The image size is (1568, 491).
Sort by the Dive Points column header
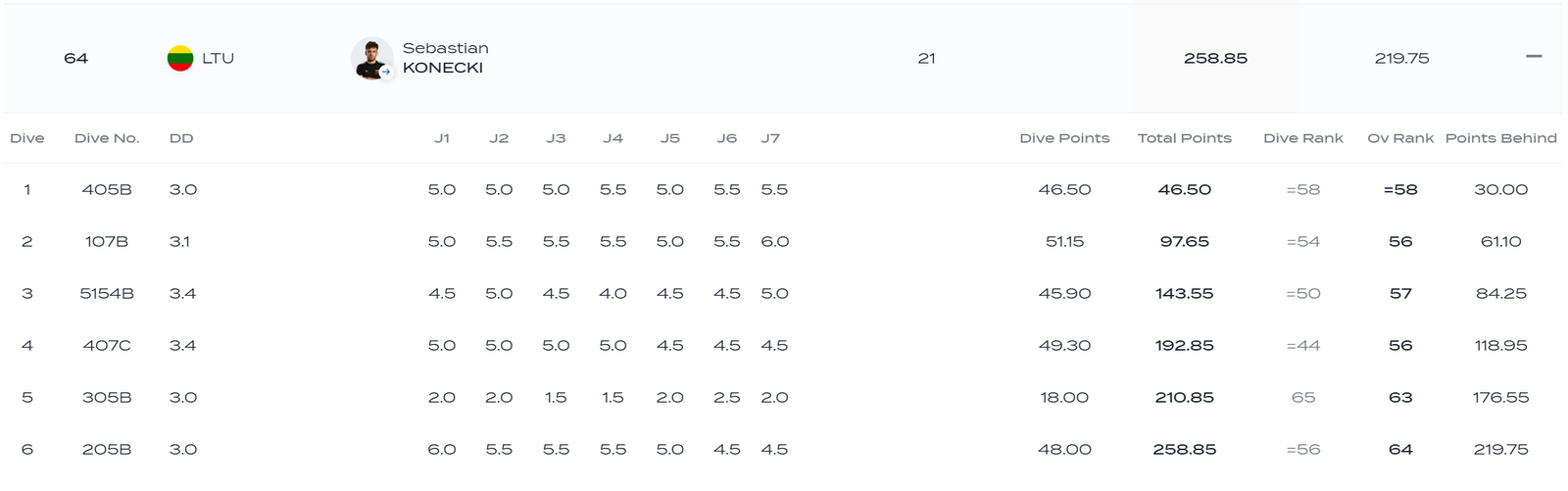pyautogui.click(x=1064, y=138)
